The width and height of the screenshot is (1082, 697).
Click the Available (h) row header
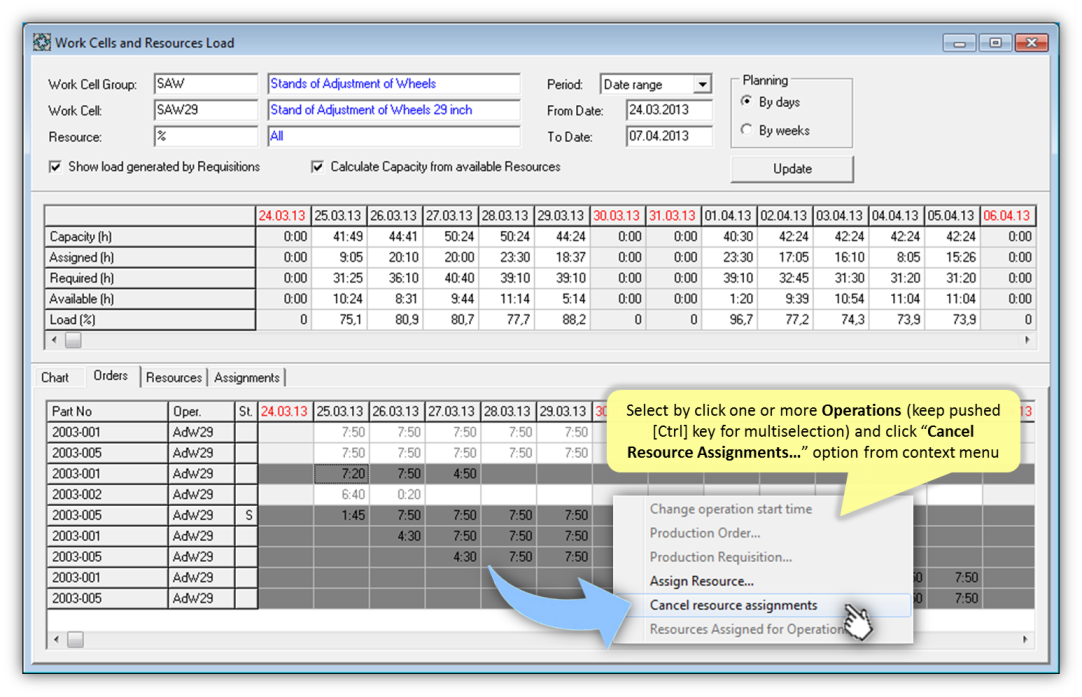click(x=150, y=299)
